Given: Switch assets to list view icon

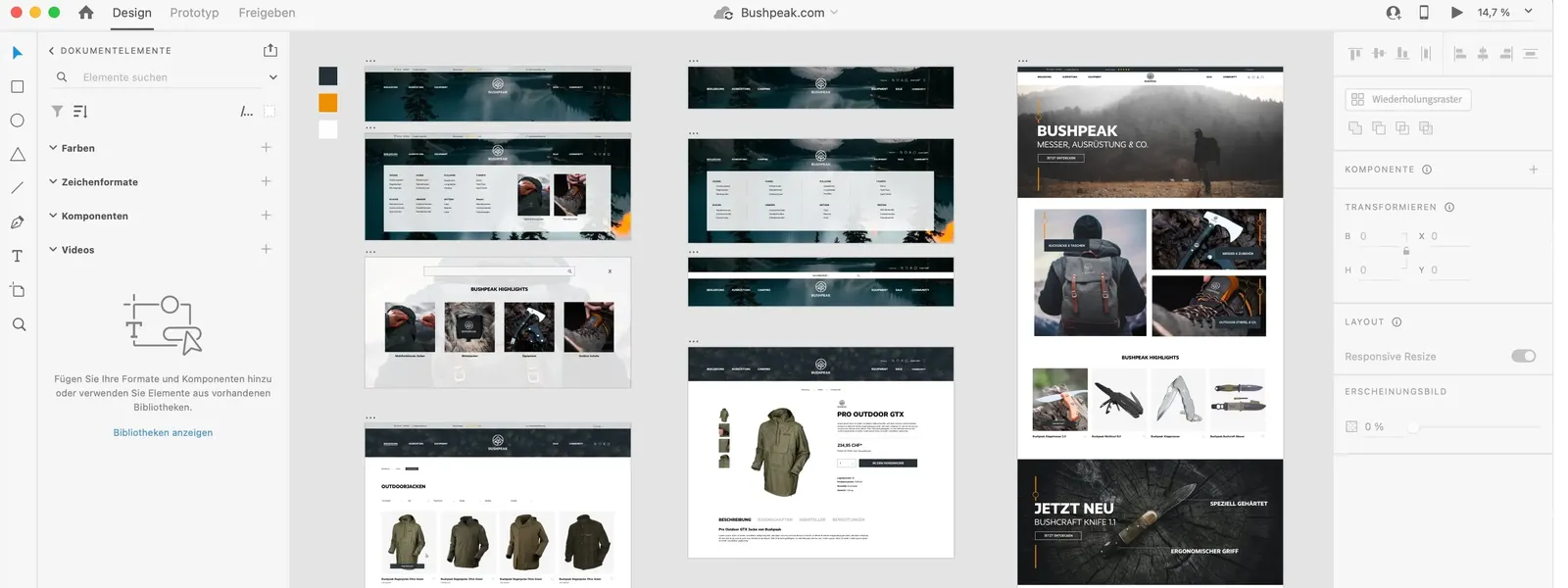Looking at the screenshot, I should click(x=247, y=112).
